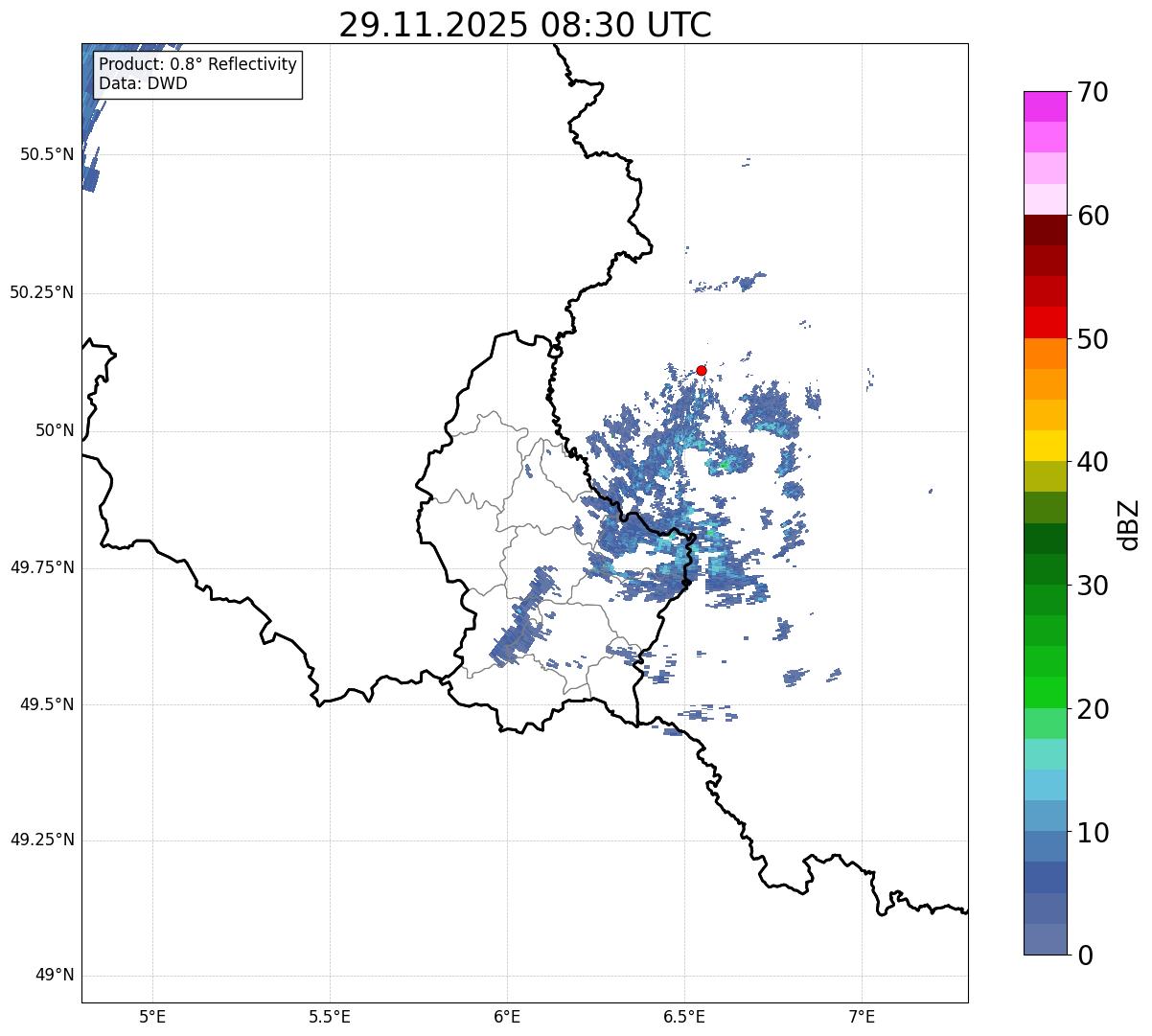Click the 49.5°N latitude label
This screenshot has height=1036, width=1152.
point(47,704)
